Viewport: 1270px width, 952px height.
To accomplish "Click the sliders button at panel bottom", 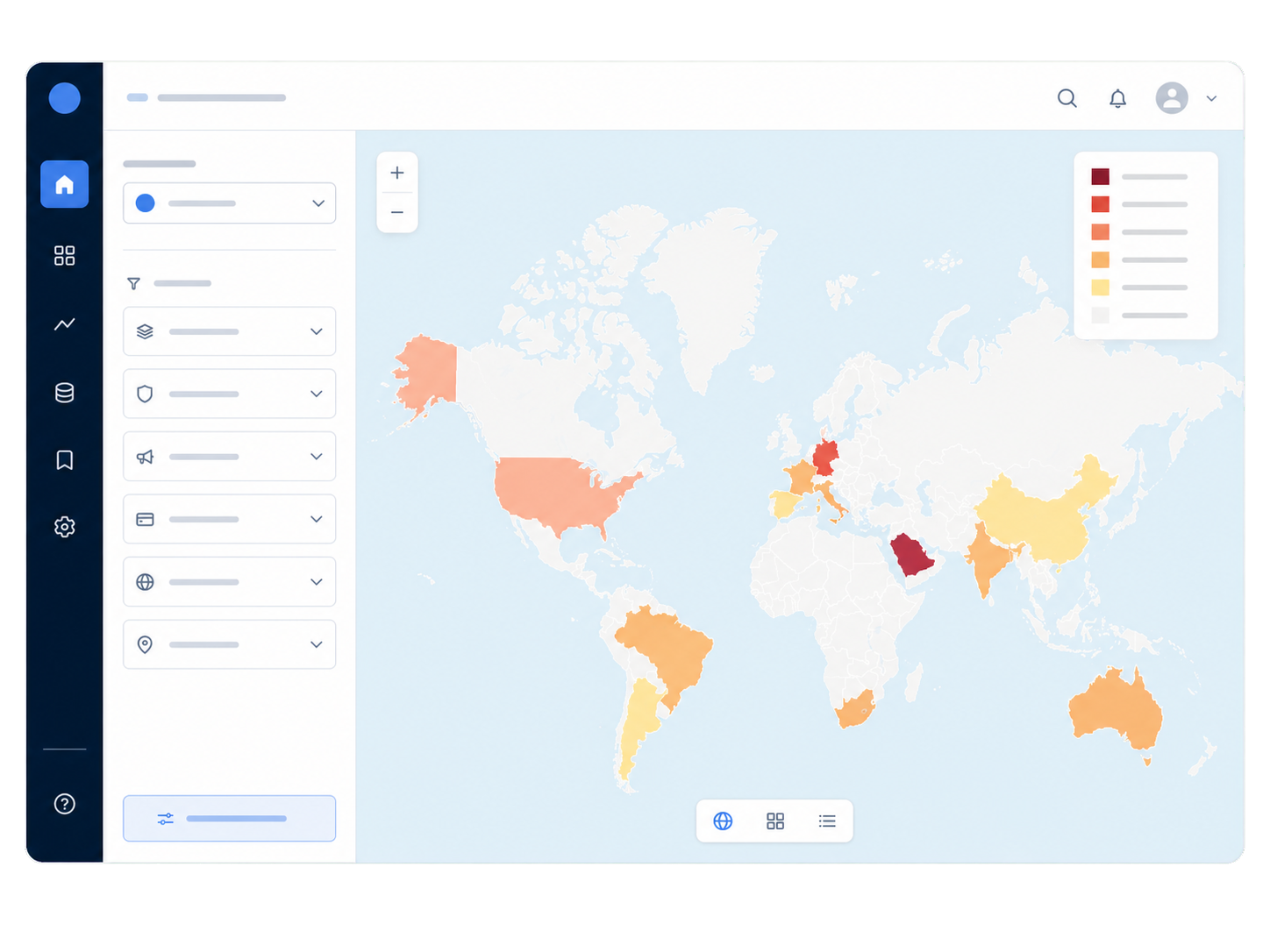I will click(230, 819).
